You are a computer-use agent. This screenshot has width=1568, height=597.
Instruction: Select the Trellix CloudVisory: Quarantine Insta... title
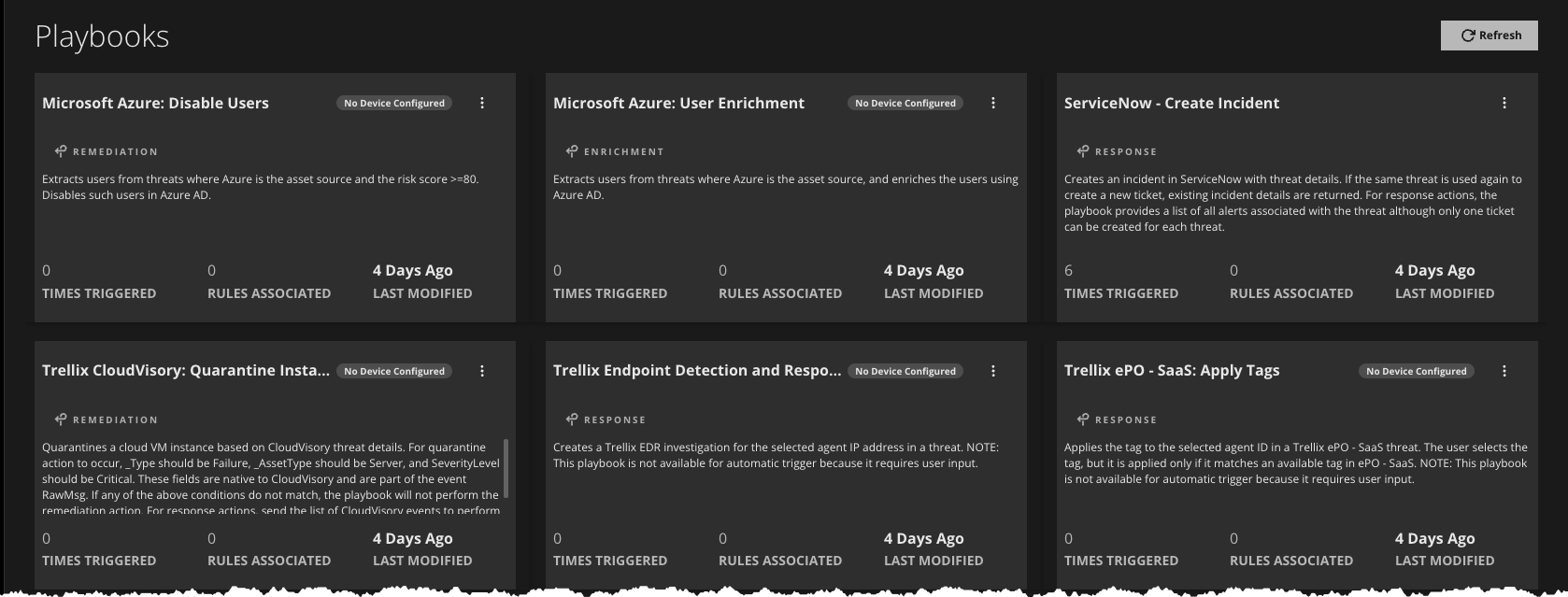coord(186,370)
